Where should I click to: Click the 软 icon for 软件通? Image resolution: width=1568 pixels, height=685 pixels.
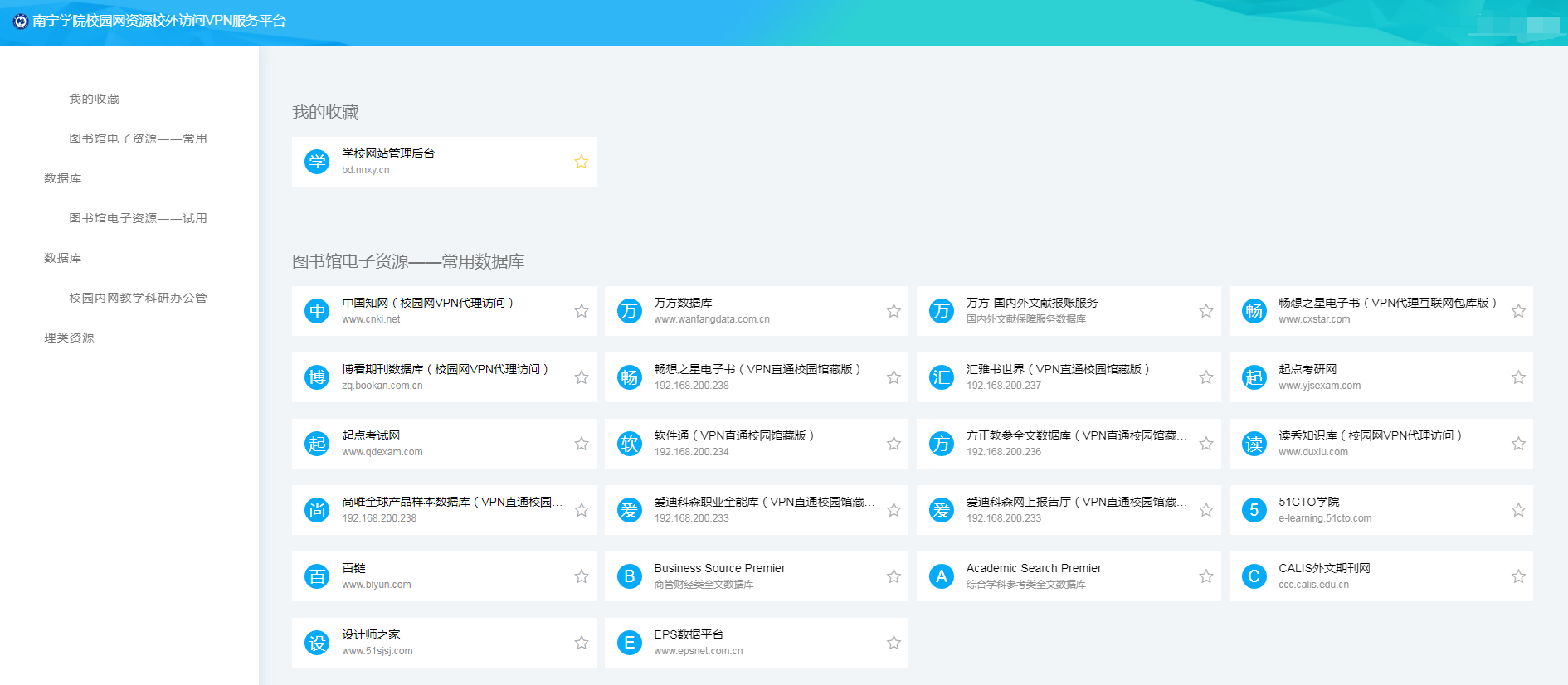pyautogui.click(x=629, y=444)
